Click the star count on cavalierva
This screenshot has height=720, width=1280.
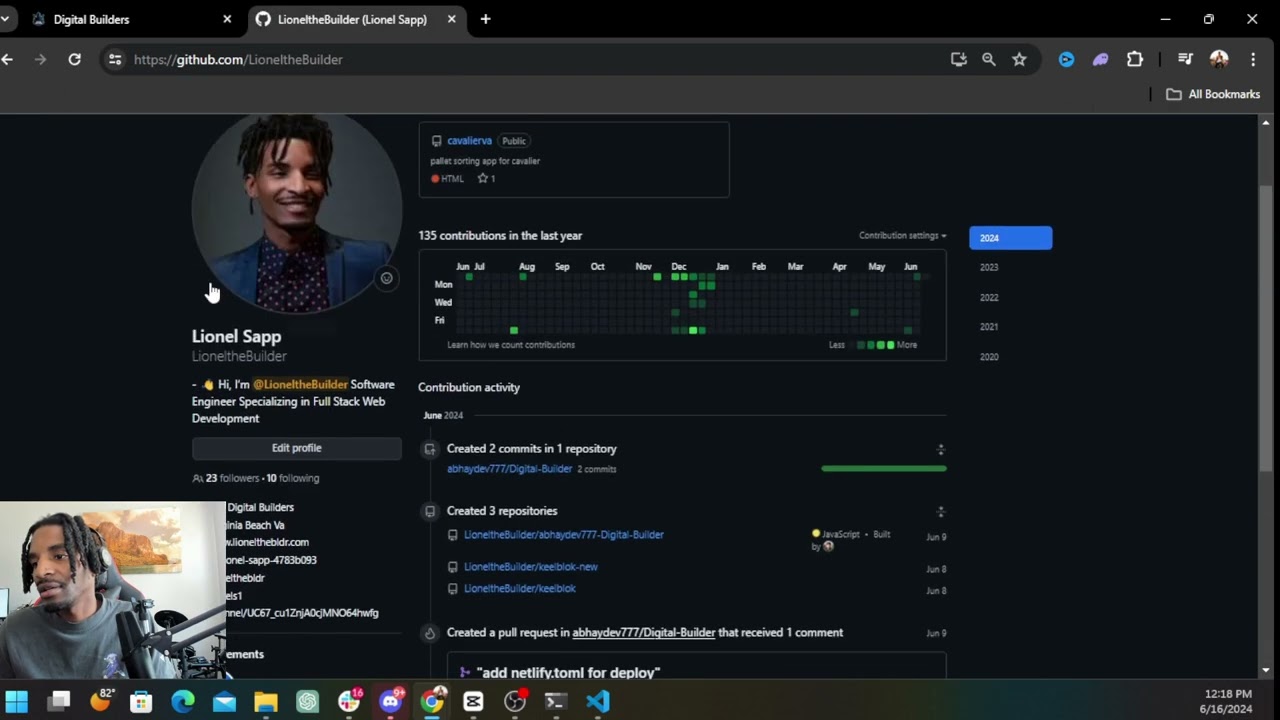486,179
